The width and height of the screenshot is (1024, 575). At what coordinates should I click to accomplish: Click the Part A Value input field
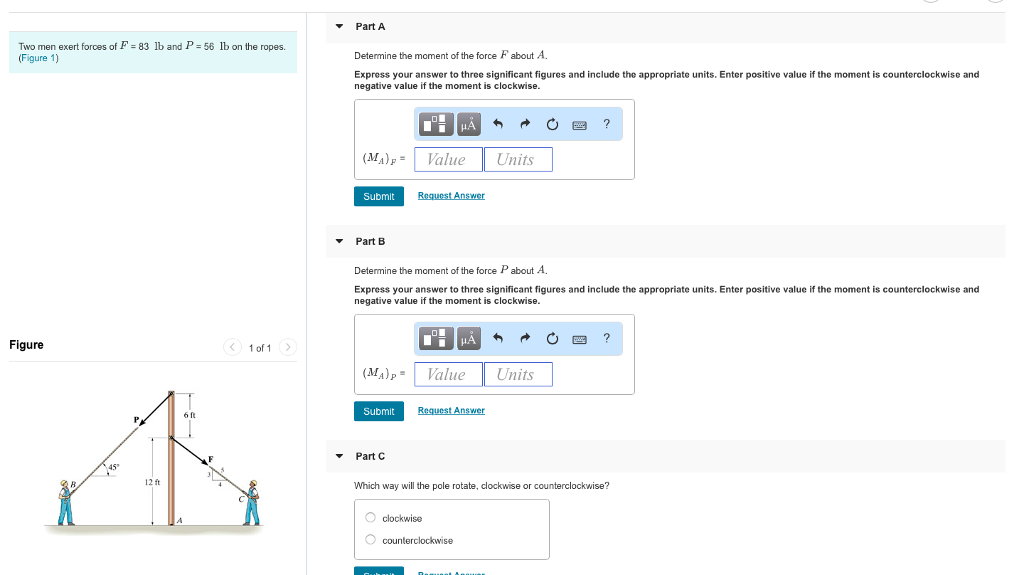tap(447, 159)
